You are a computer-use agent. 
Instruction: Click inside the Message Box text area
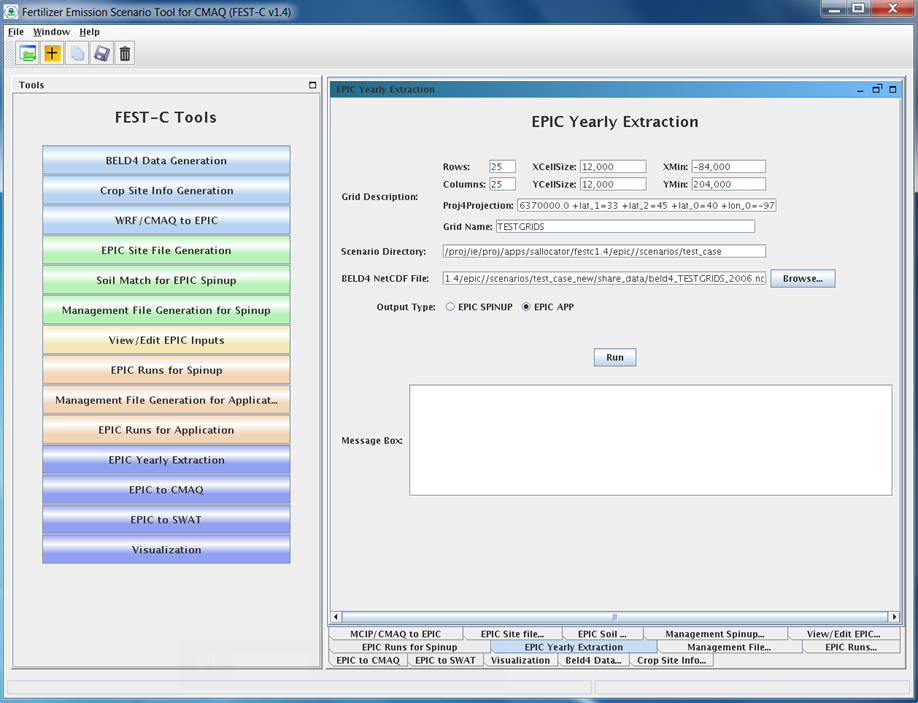tap(650, 440)
